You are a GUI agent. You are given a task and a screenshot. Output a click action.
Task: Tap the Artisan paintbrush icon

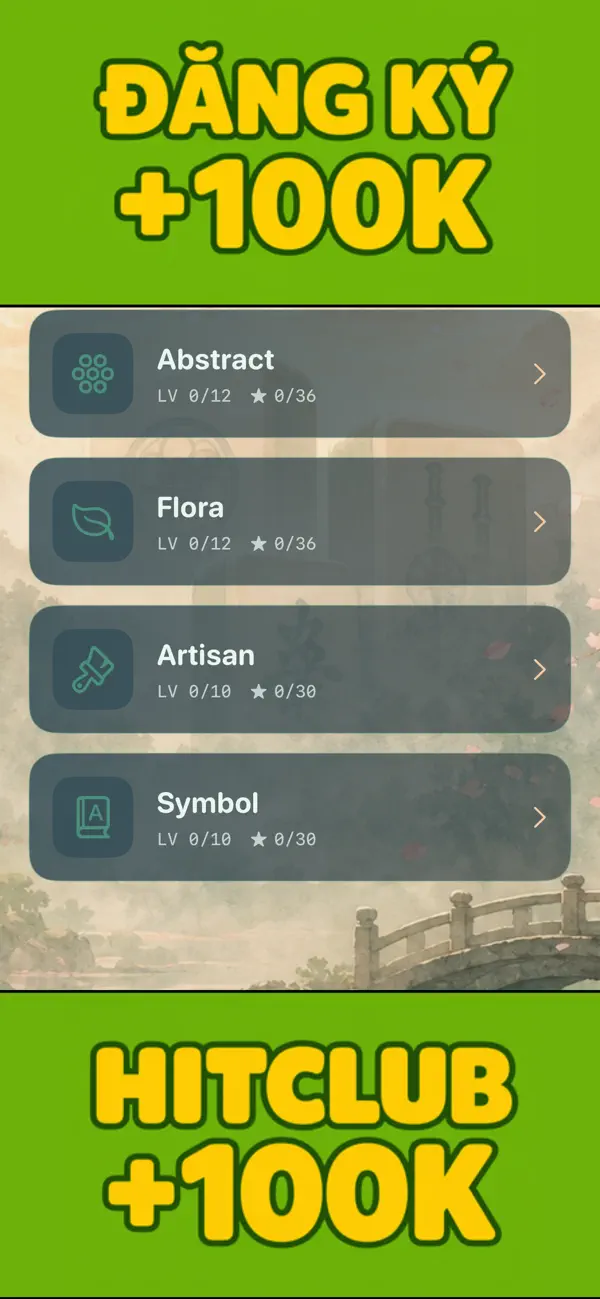[x=93, y=669]
